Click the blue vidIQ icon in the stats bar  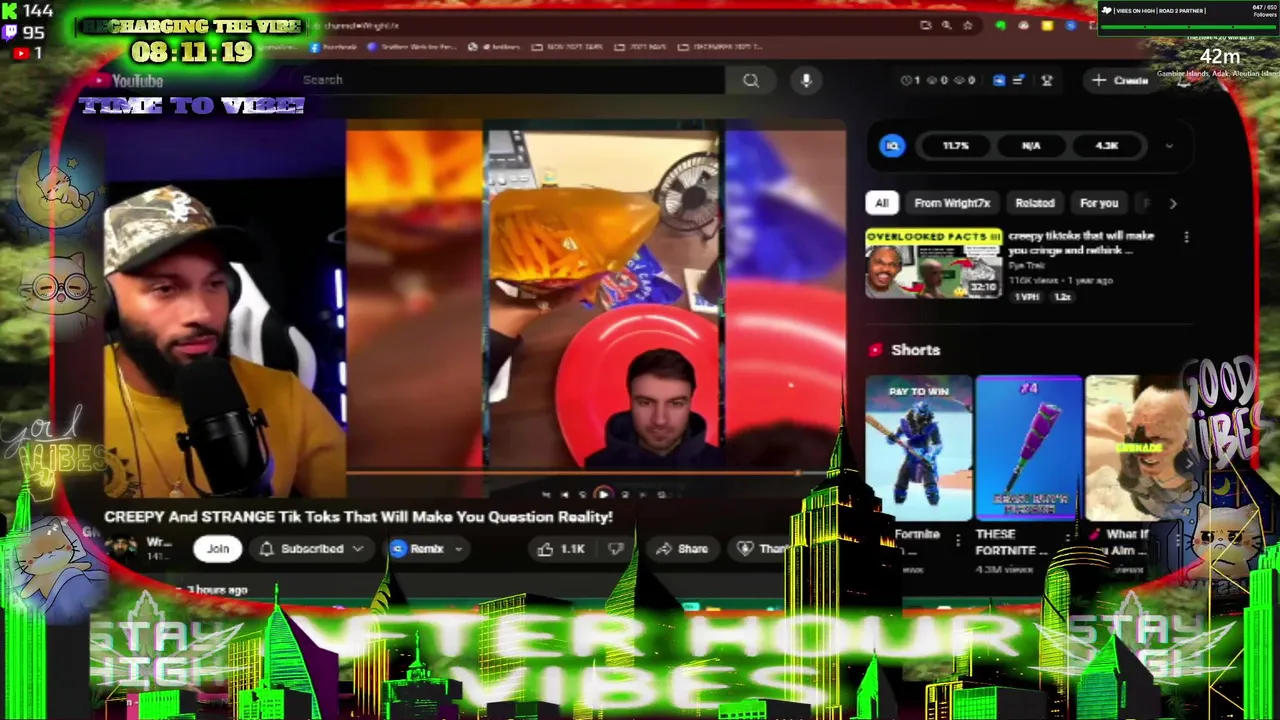(892, 146)
